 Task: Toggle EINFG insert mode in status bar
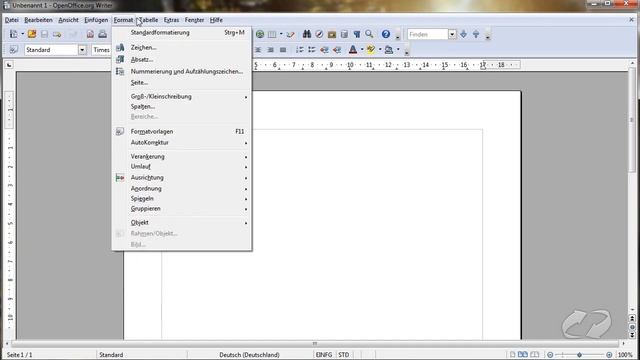(324, 355)
